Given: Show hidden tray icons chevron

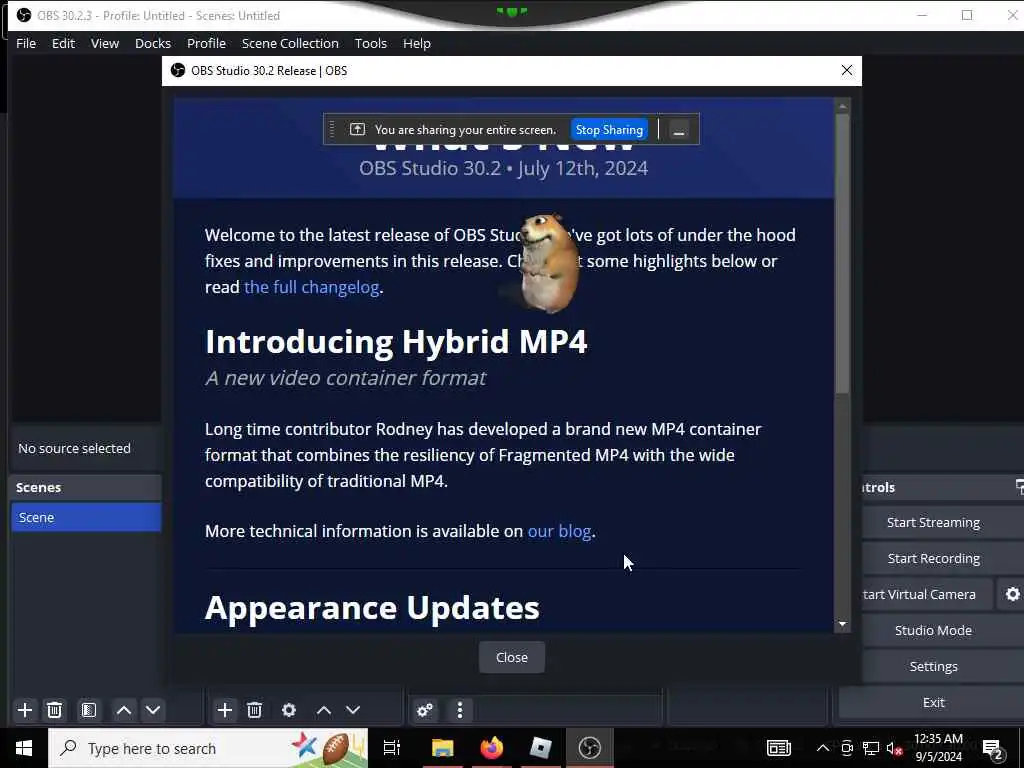Looking at the screenshot, I should (x=823, y=748).
